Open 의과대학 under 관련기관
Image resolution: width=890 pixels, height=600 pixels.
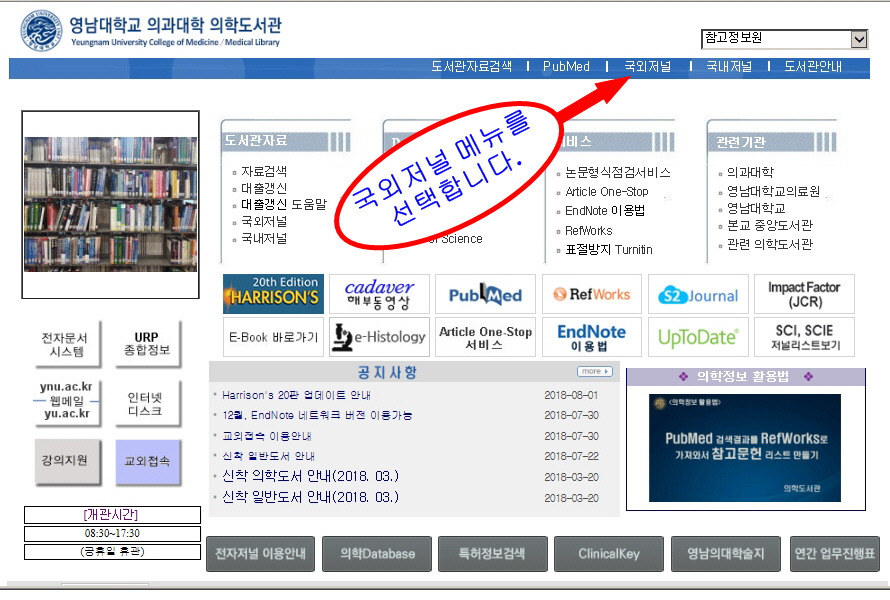coord(750,172)
